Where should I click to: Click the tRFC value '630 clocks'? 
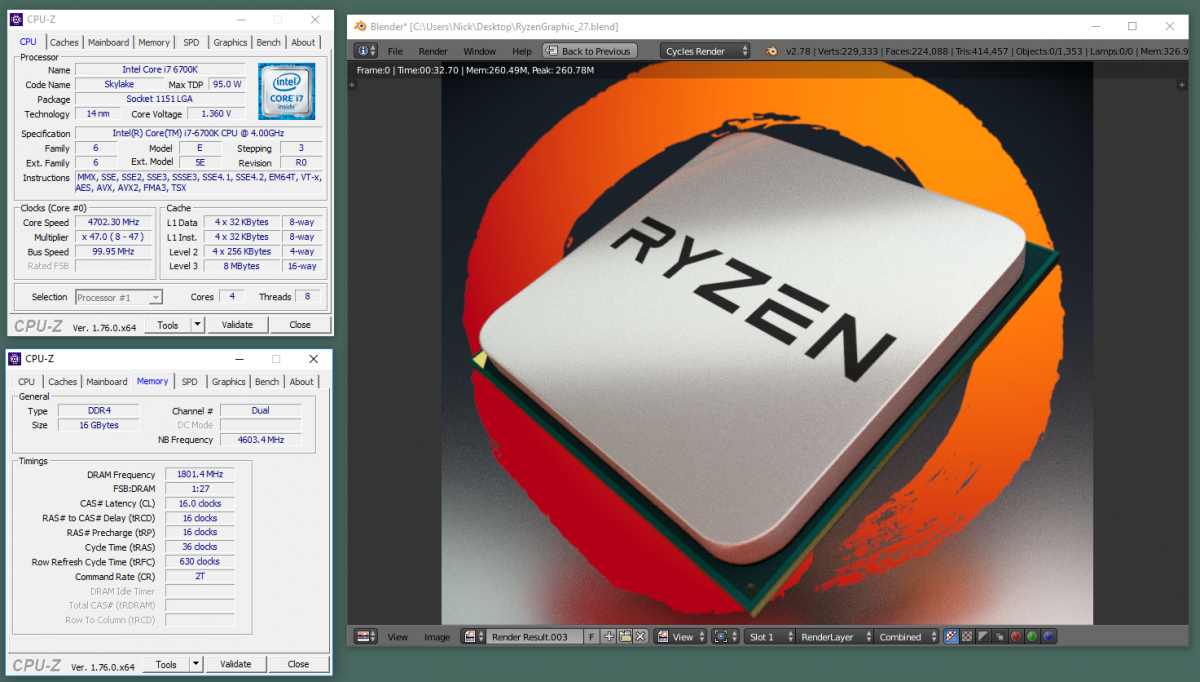199,561
